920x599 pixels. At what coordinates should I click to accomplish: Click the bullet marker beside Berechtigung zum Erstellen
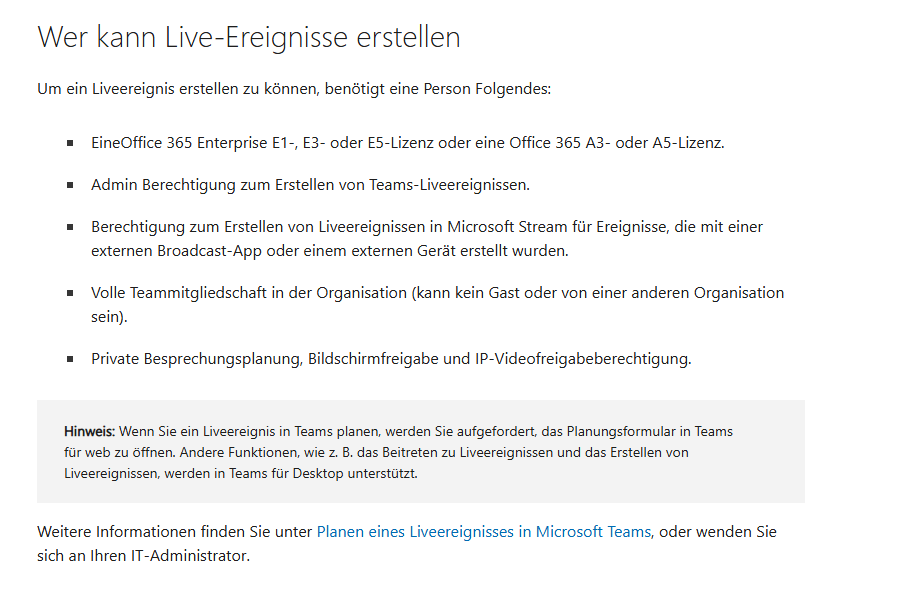tap(70, 227)
